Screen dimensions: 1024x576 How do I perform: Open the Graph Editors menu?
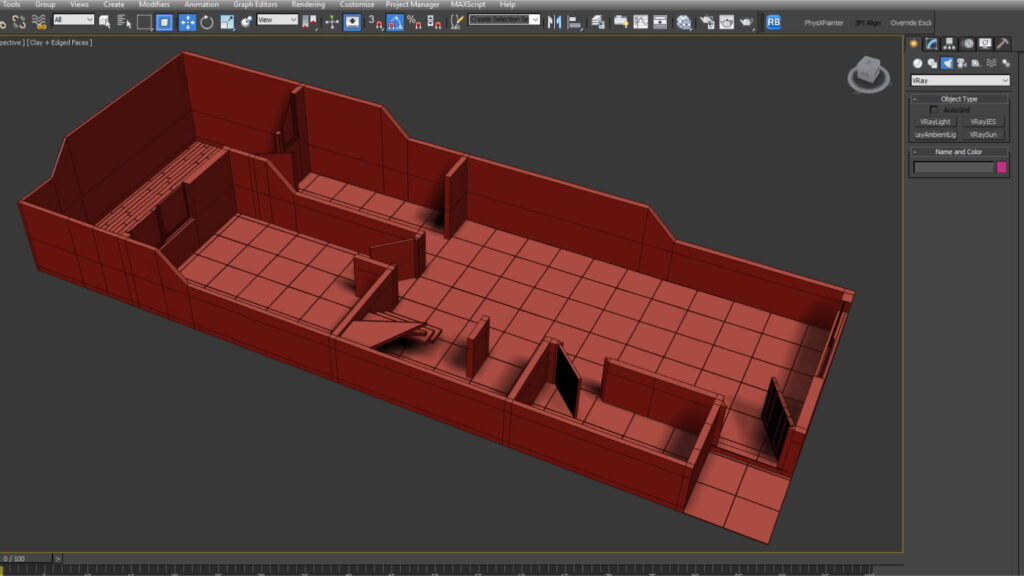coord(255,5)
